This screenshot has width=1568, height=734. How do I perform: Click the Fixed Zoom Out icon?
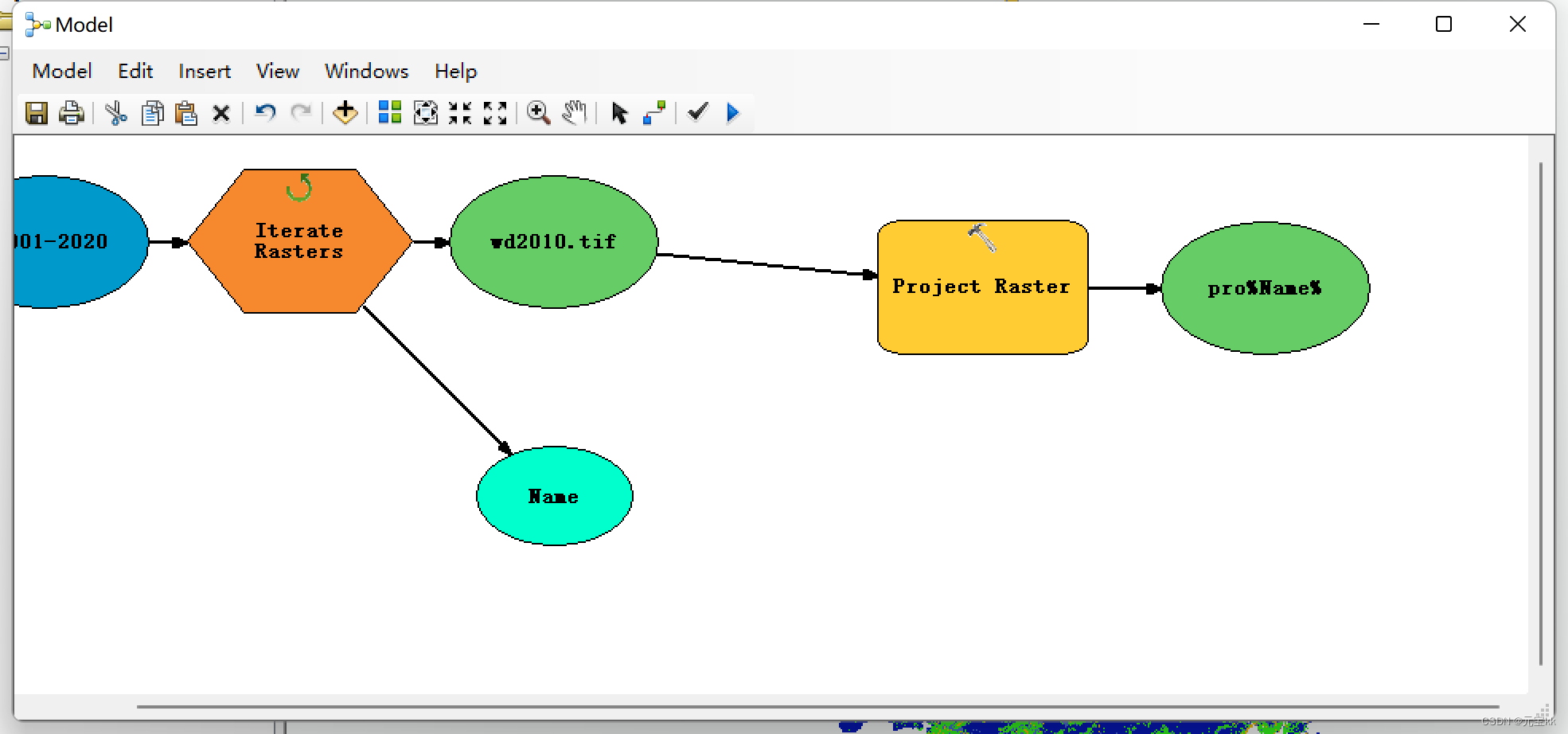pyautogui.click(x=495, y=113)
